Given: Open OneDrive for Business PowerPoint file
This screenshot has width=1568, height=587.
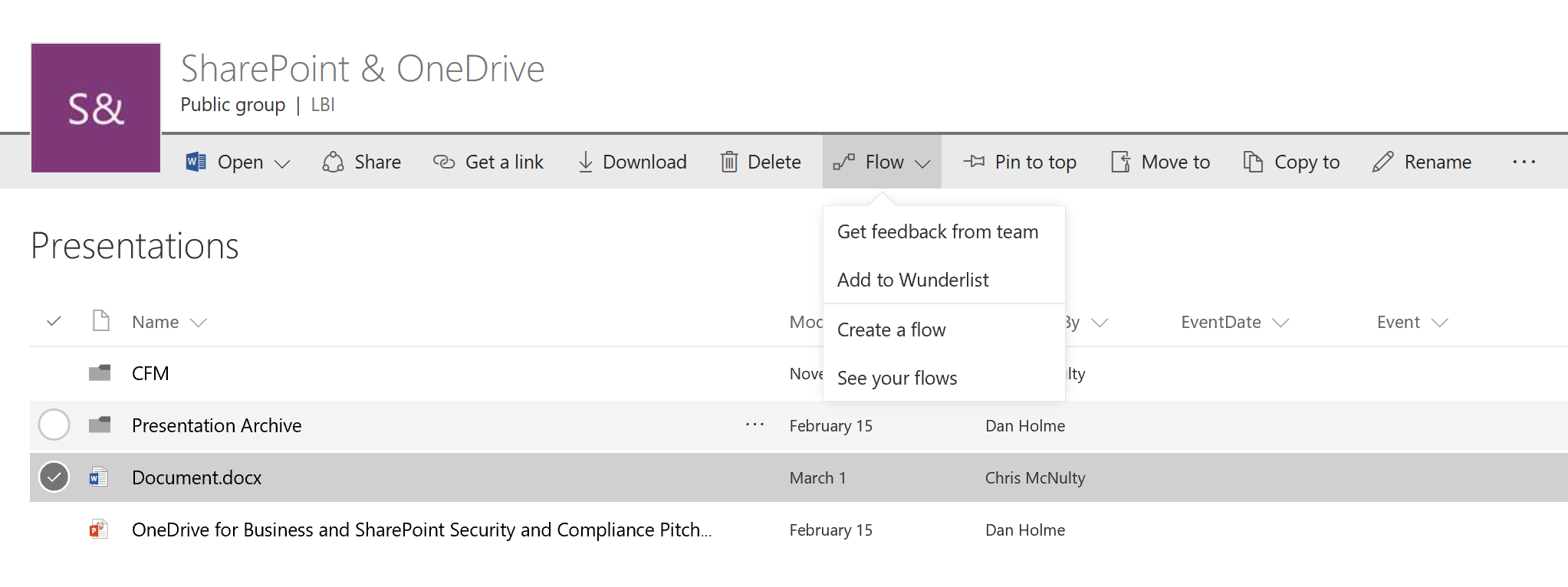Looking at the screenshot, I should 421,530.
